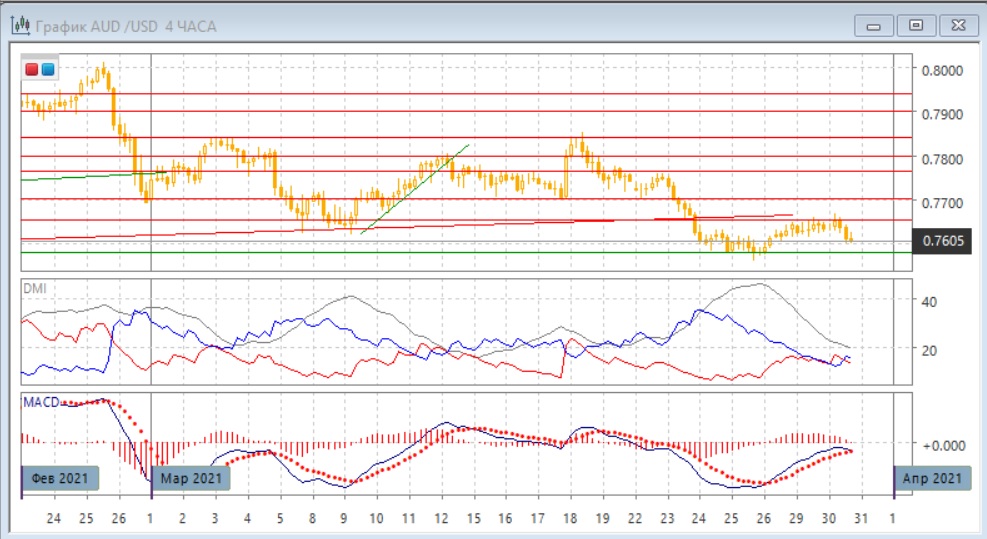987x539 pixels.
Task: Click the MACD indicator label
Action: [x=41, y=401]
